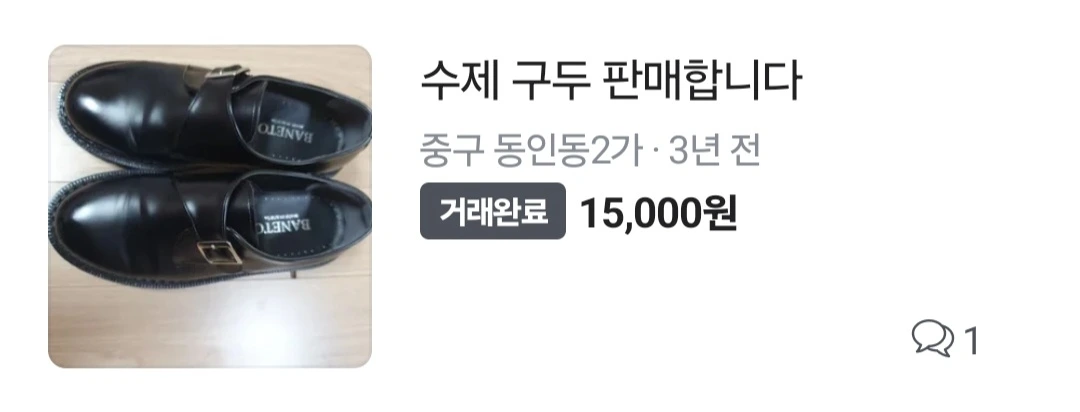Image resolution: width=1080 pixels, height=412 pixels.
Task: Open the black shoes product thumbnail
Action: tap(210, 206)
